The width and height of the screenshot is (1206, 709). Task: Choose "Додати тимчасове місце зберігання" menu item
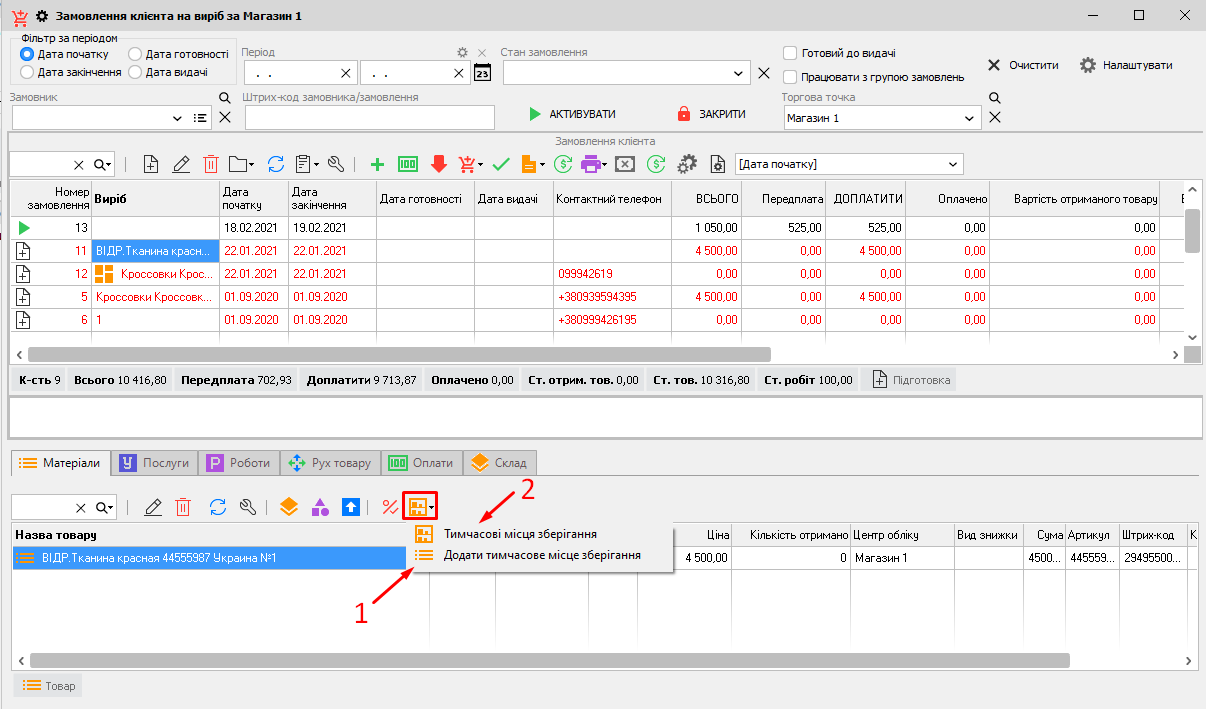[x=542, y=555]
